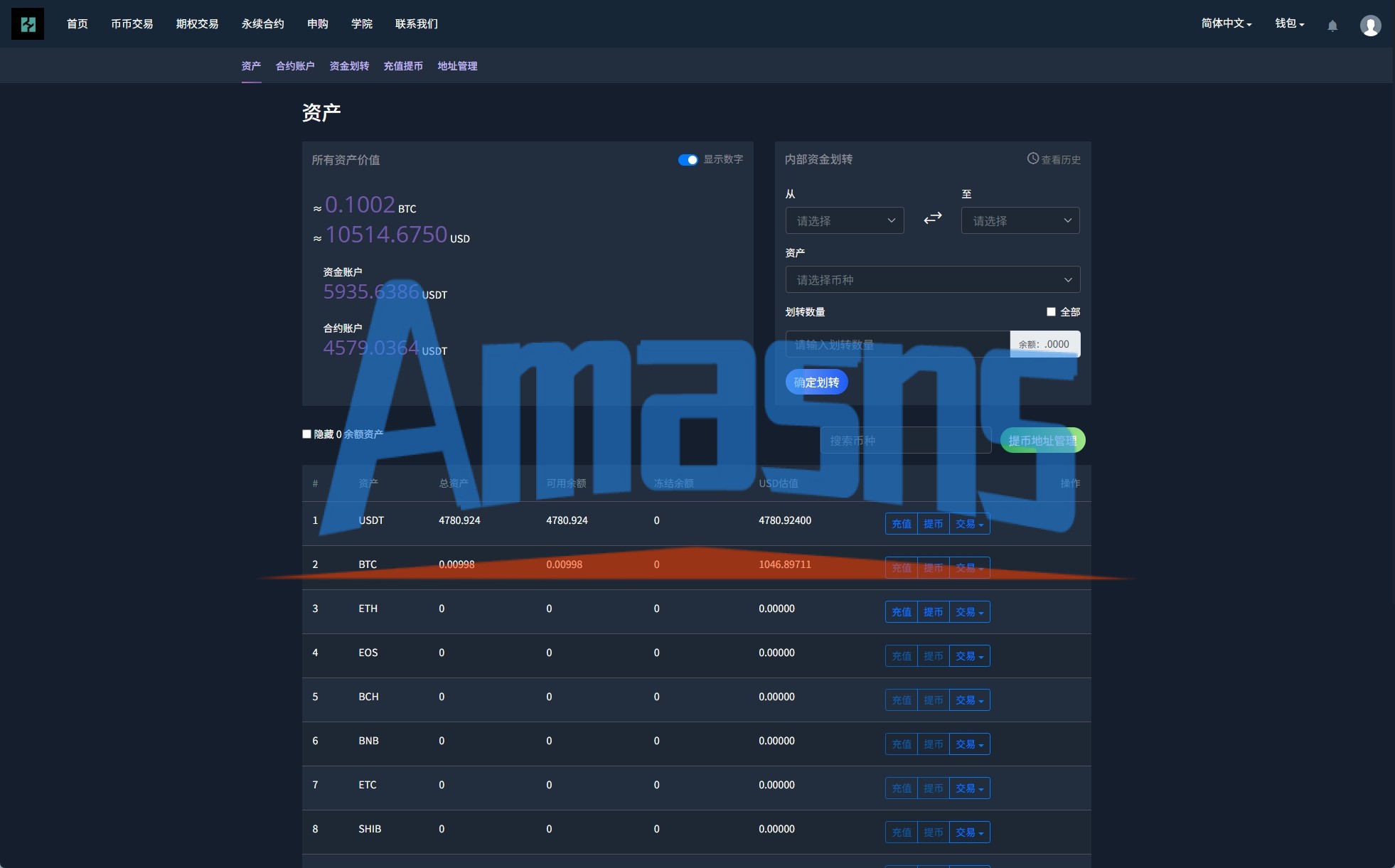Click the swap arrows between 从 and 至
Image resolution: width=1395 pixels, height=868 pixels.
point(932,218)
